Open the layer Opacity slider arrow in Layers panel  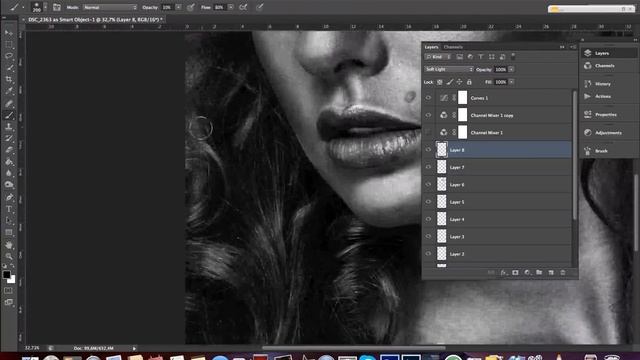click(x=511, y=69)
